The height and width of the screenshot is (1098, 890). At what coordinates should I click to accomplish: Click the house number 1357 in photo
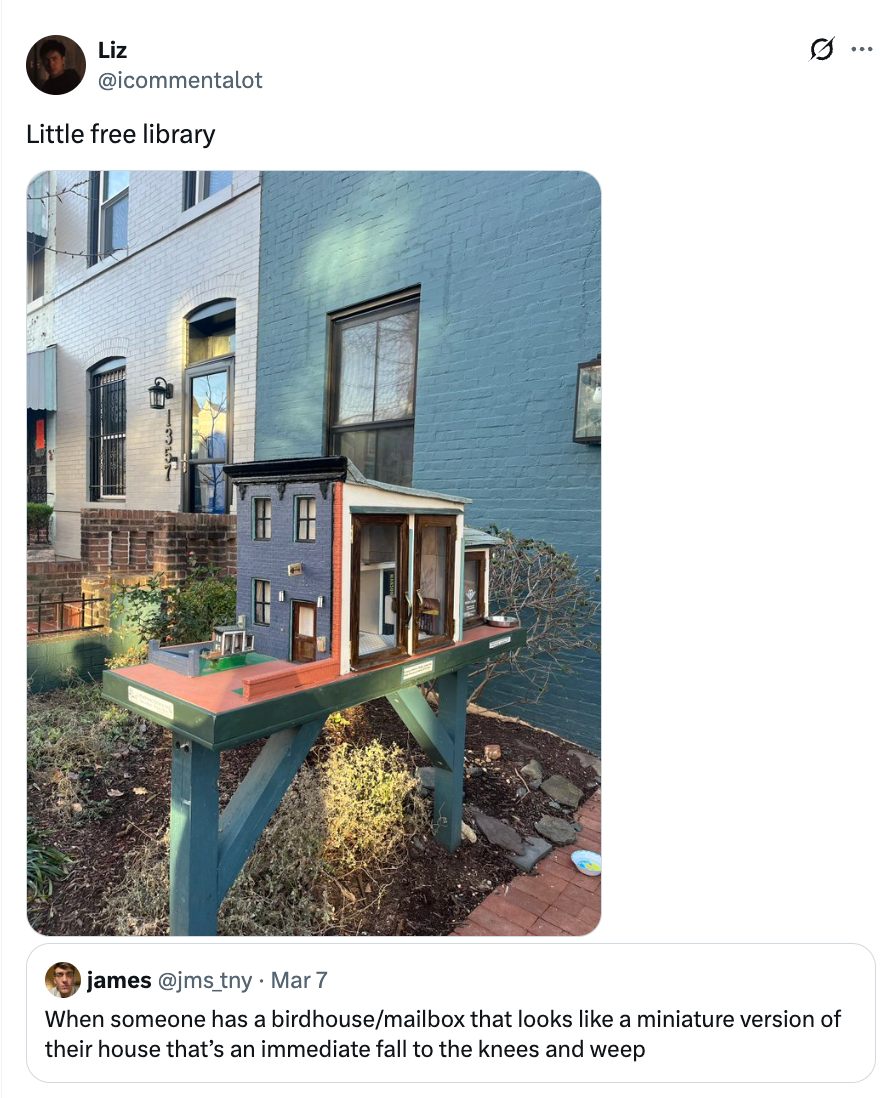168,445
